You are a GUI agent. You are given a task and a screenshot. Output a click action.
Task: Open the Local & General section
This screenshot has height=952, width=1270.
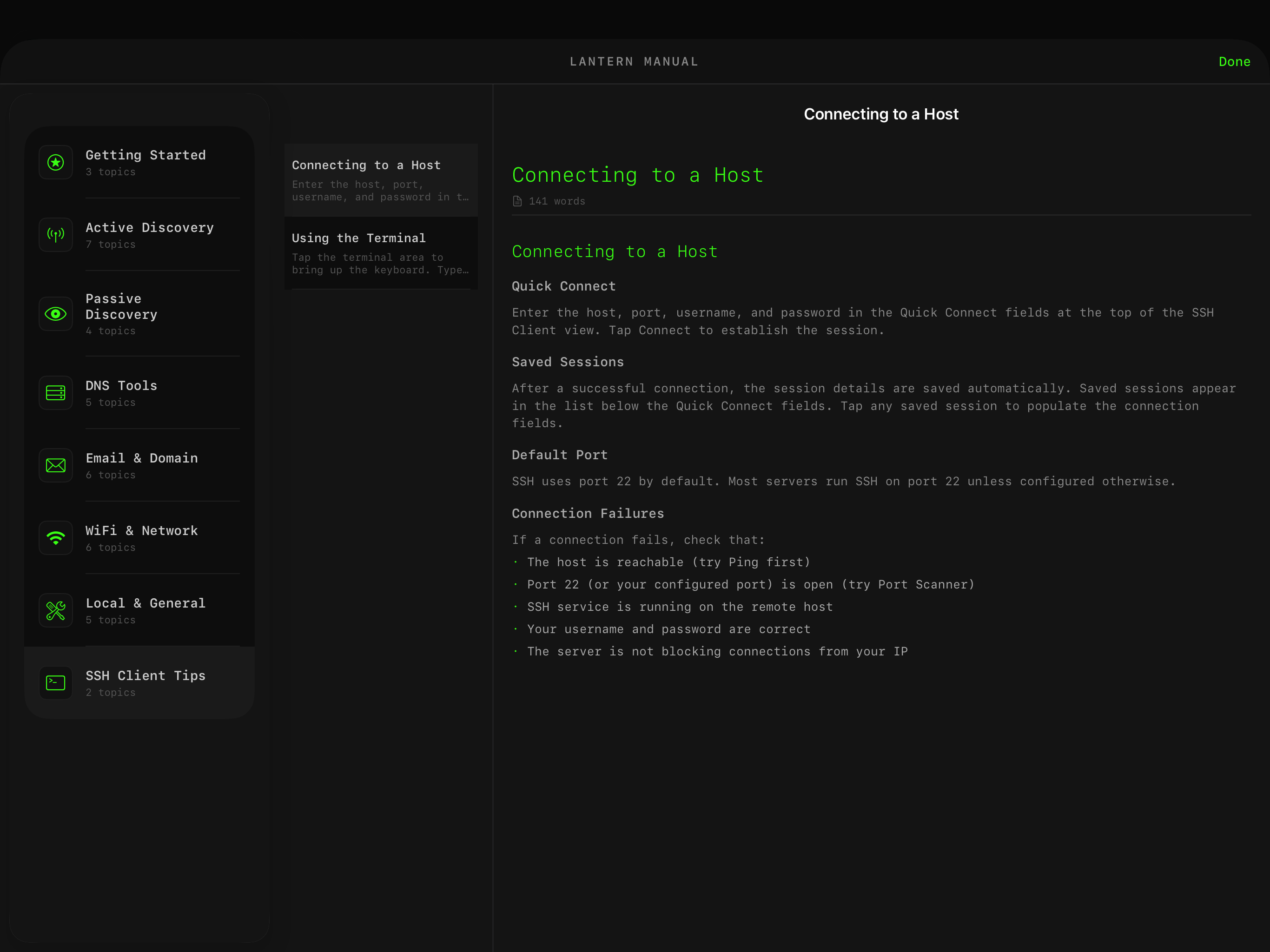[x=146, y=603]
